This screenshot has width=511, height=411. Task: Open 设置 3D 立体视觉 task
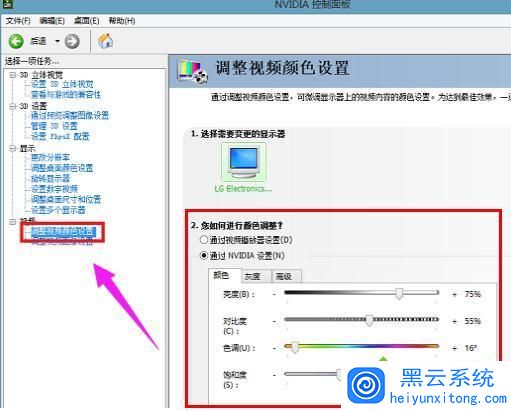click(x=62, y=84)
